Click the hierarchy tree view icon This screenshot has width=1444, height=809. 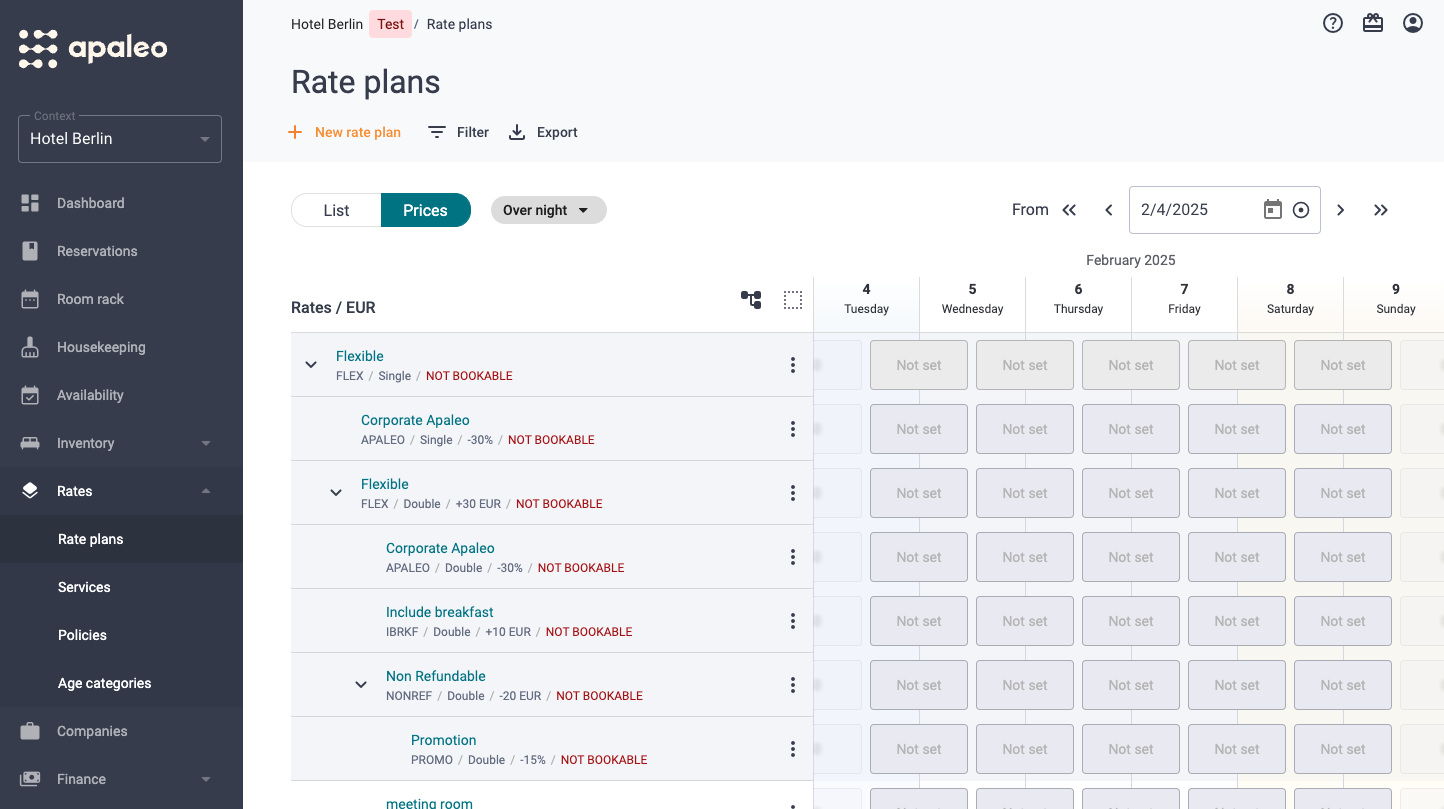tap(751, 300)
